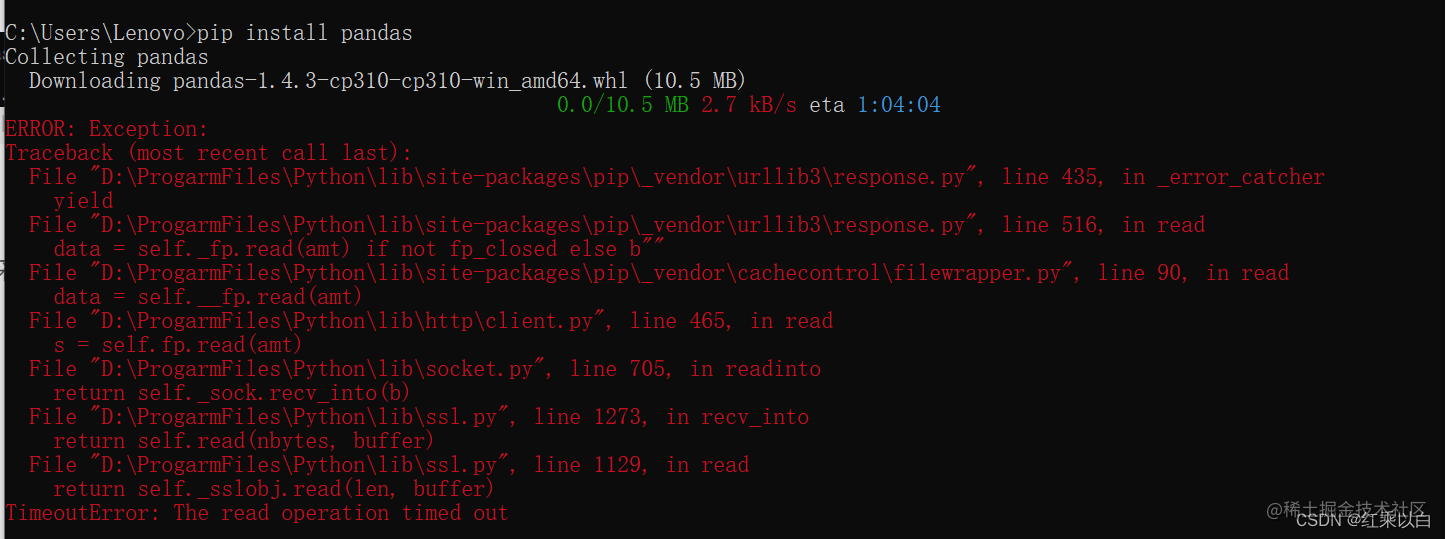Click the ssl.py line 1129 path
Image resolution: width=1446 pixels, height=539 pixels.
tap(303, 465)
